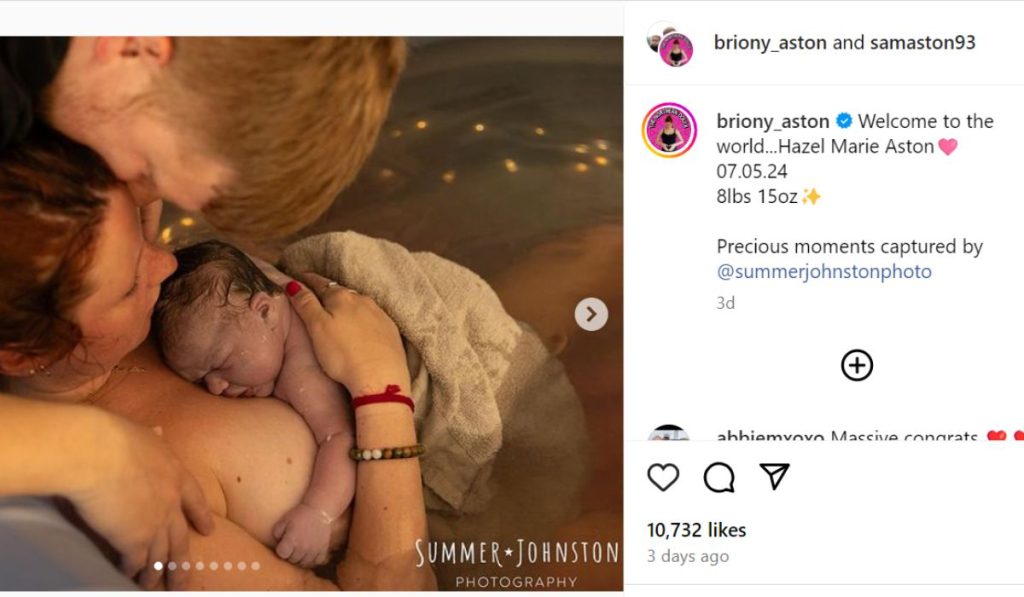Load more comments with plus circle
The image size is (1024, 597).
tap(856, 366)
